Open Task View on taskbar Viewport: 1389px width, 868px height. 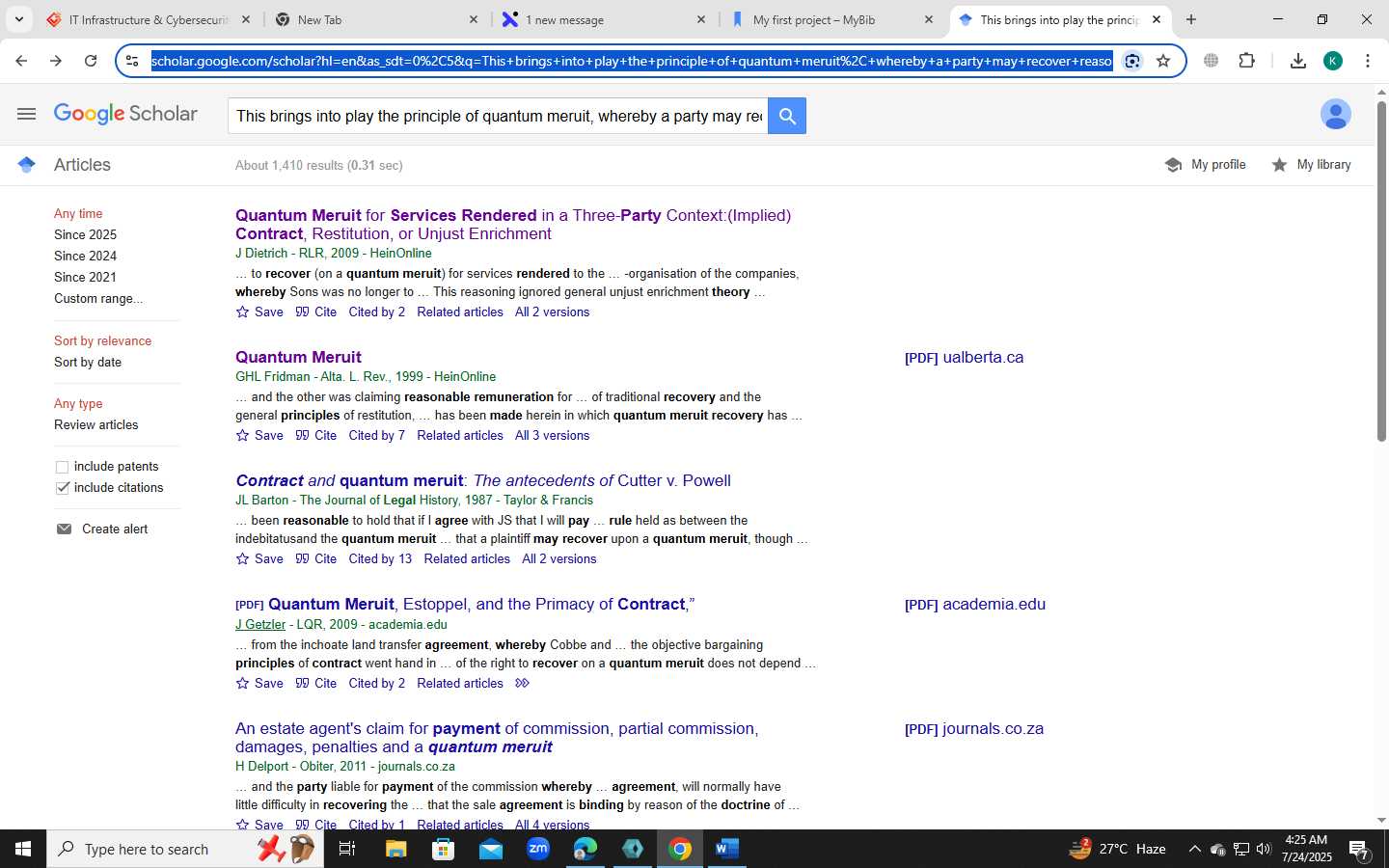[347, 849]
